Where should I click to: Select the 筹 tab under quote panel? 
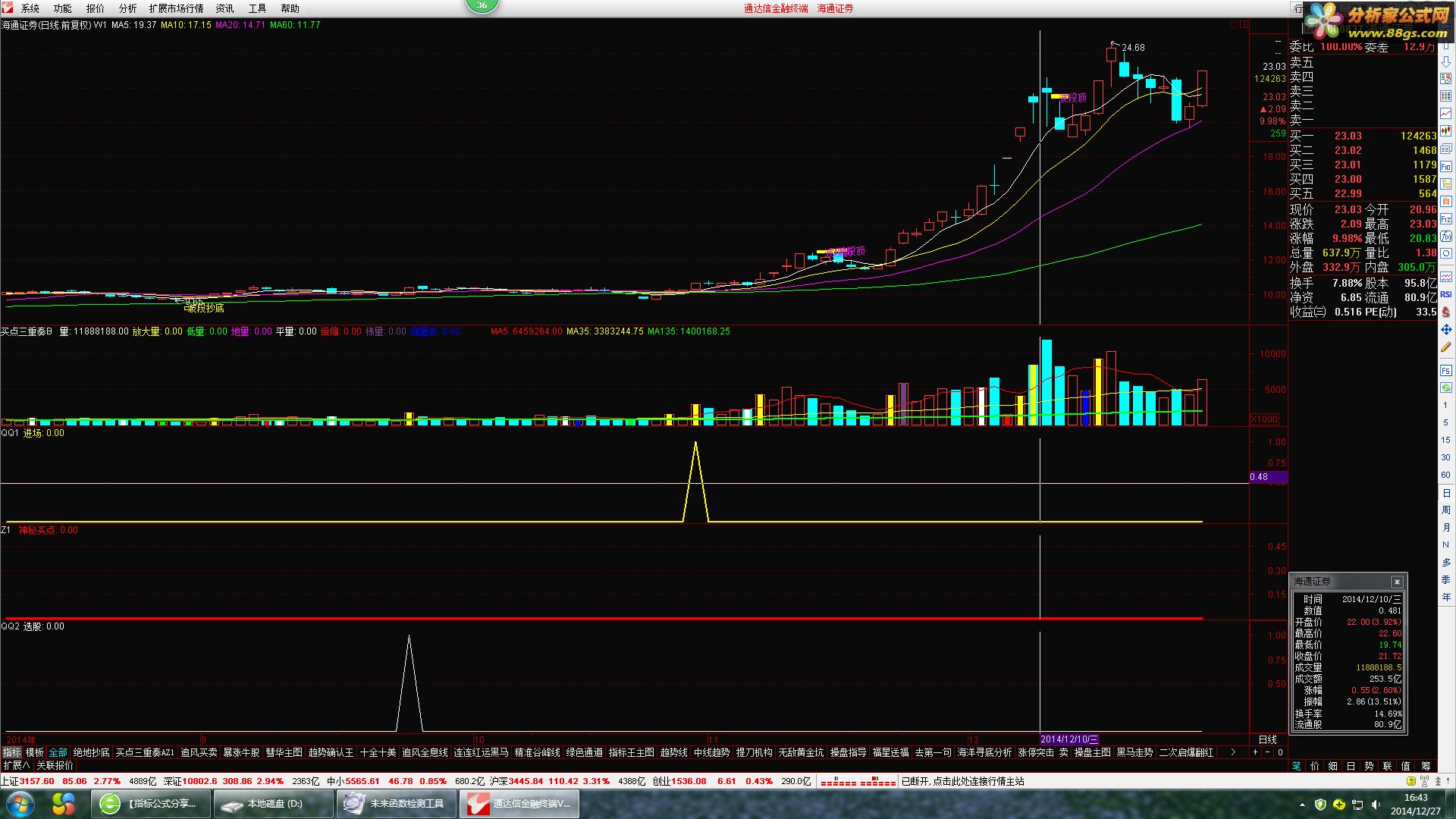(x=1426, y=766)
